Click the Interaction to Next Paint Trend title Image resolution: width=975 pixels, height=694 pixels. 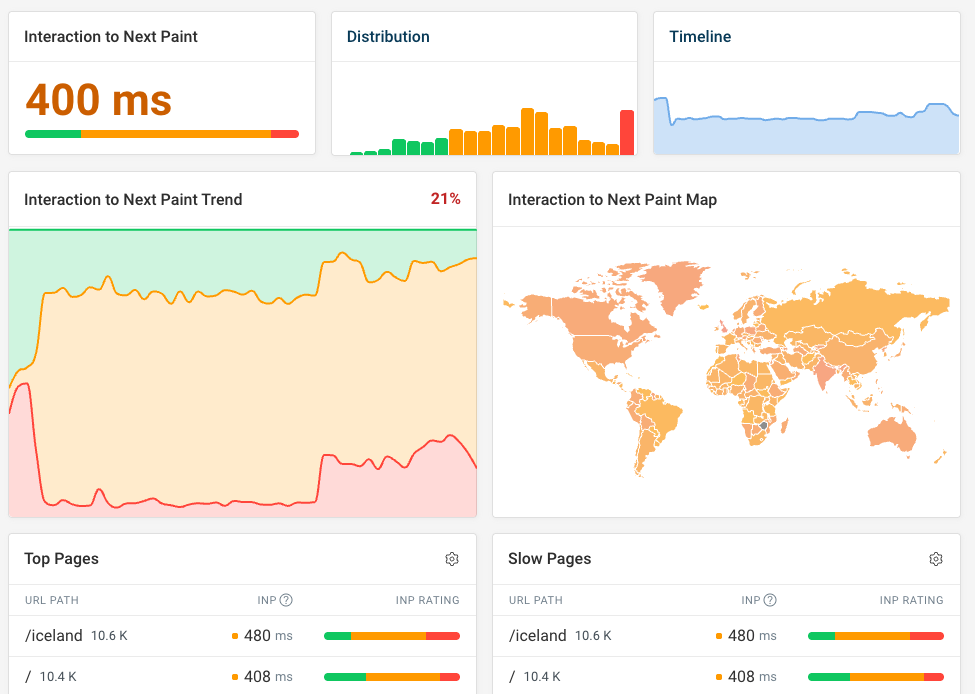click(133, 199)
